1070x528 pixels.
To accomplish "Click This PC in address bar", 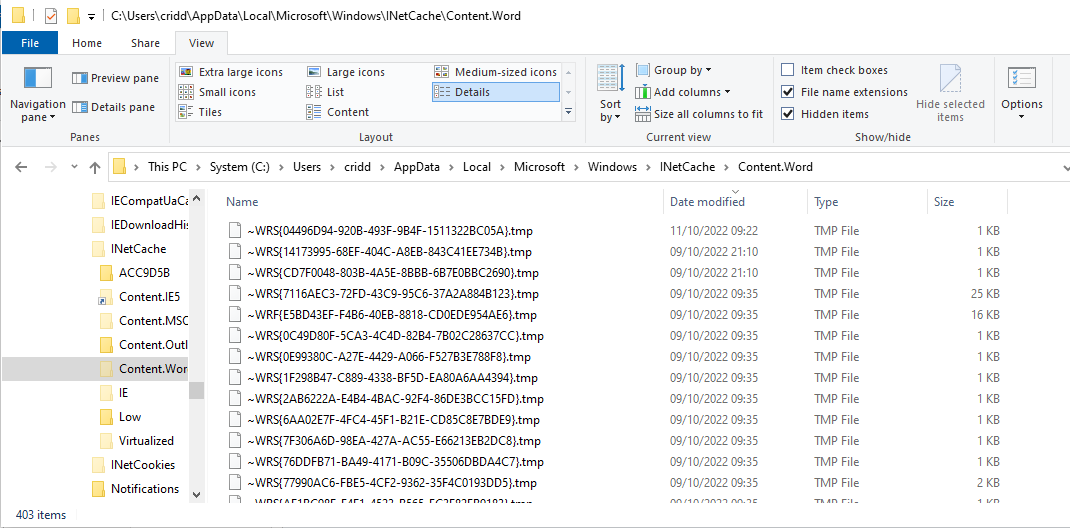I will tap(167, 166).
